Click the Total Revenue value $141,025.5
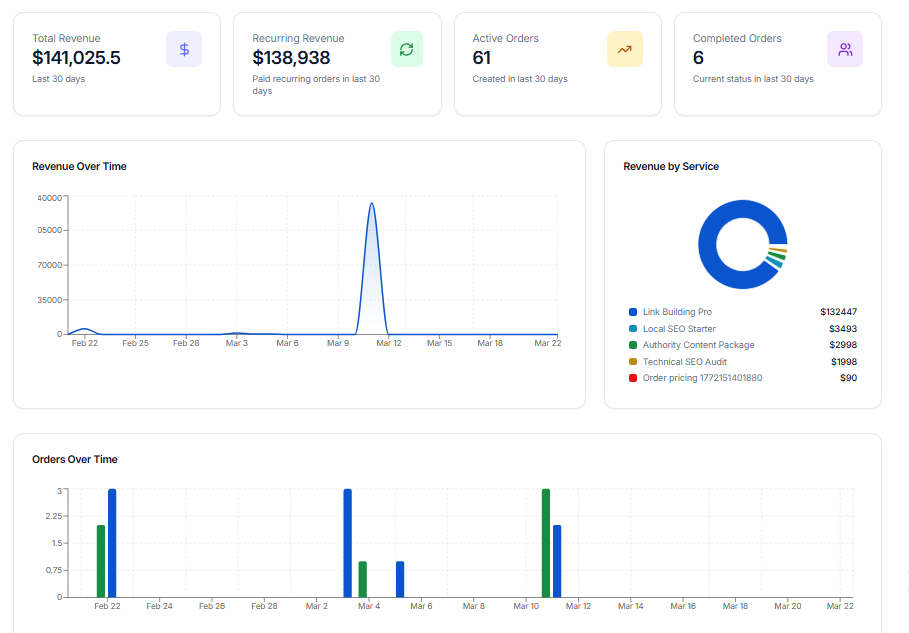Image resolution: width=909 pixels, height=633 pixels. tap(77, 58)
